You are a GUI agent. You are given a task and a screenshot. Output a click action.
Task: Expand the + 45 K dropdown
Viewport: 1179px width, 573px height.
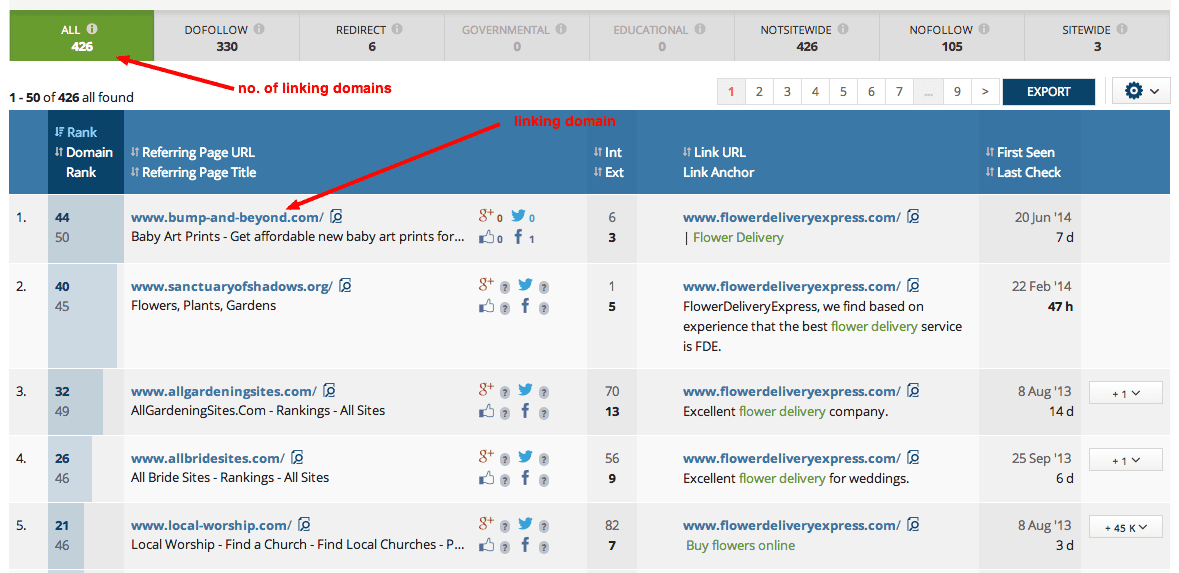(x=1125, y=528)
